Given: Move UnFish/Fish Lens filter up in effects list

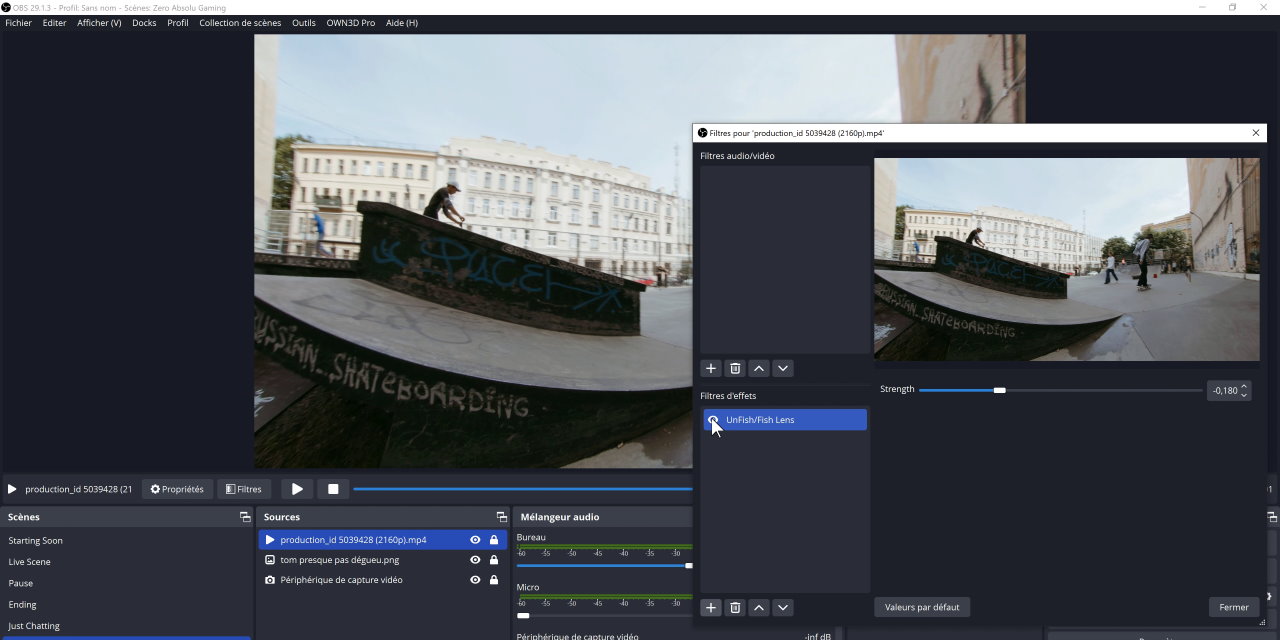Looking at the screenshot, I should (759, 607).
